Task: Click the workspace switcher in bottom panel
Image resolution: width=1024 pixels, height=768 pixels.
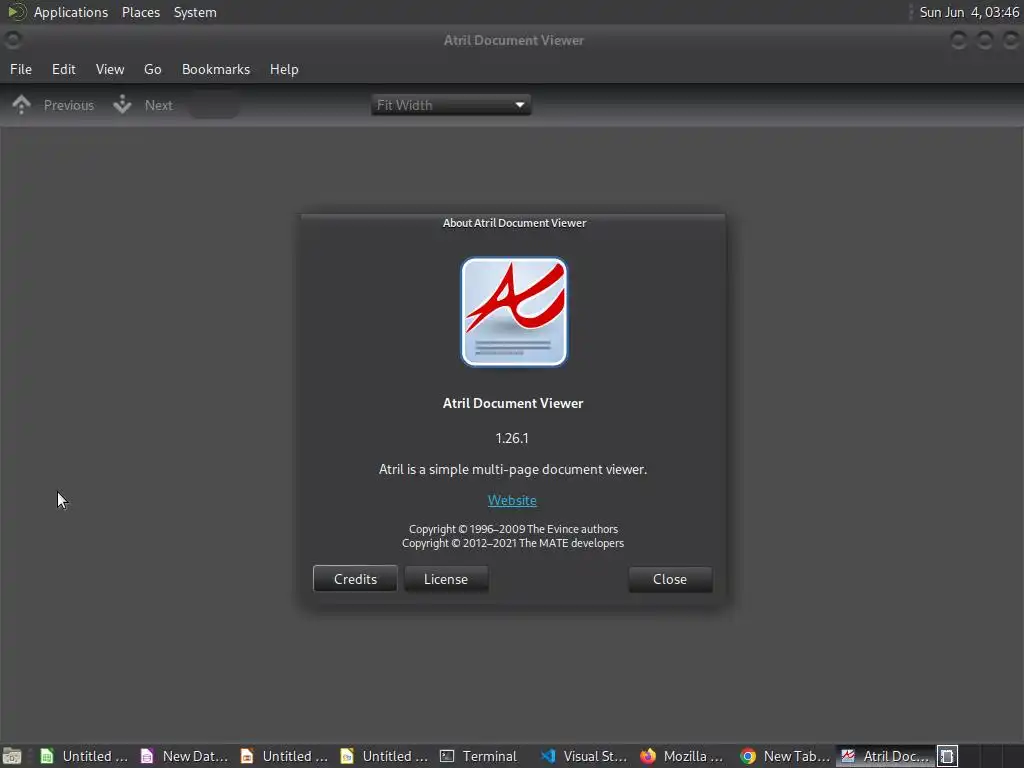Action: coord(979,756)
